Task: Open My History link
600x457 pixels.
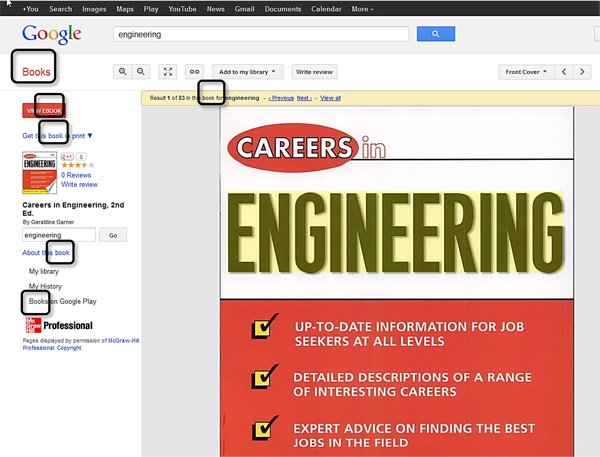Action: (x=45, y=286)
